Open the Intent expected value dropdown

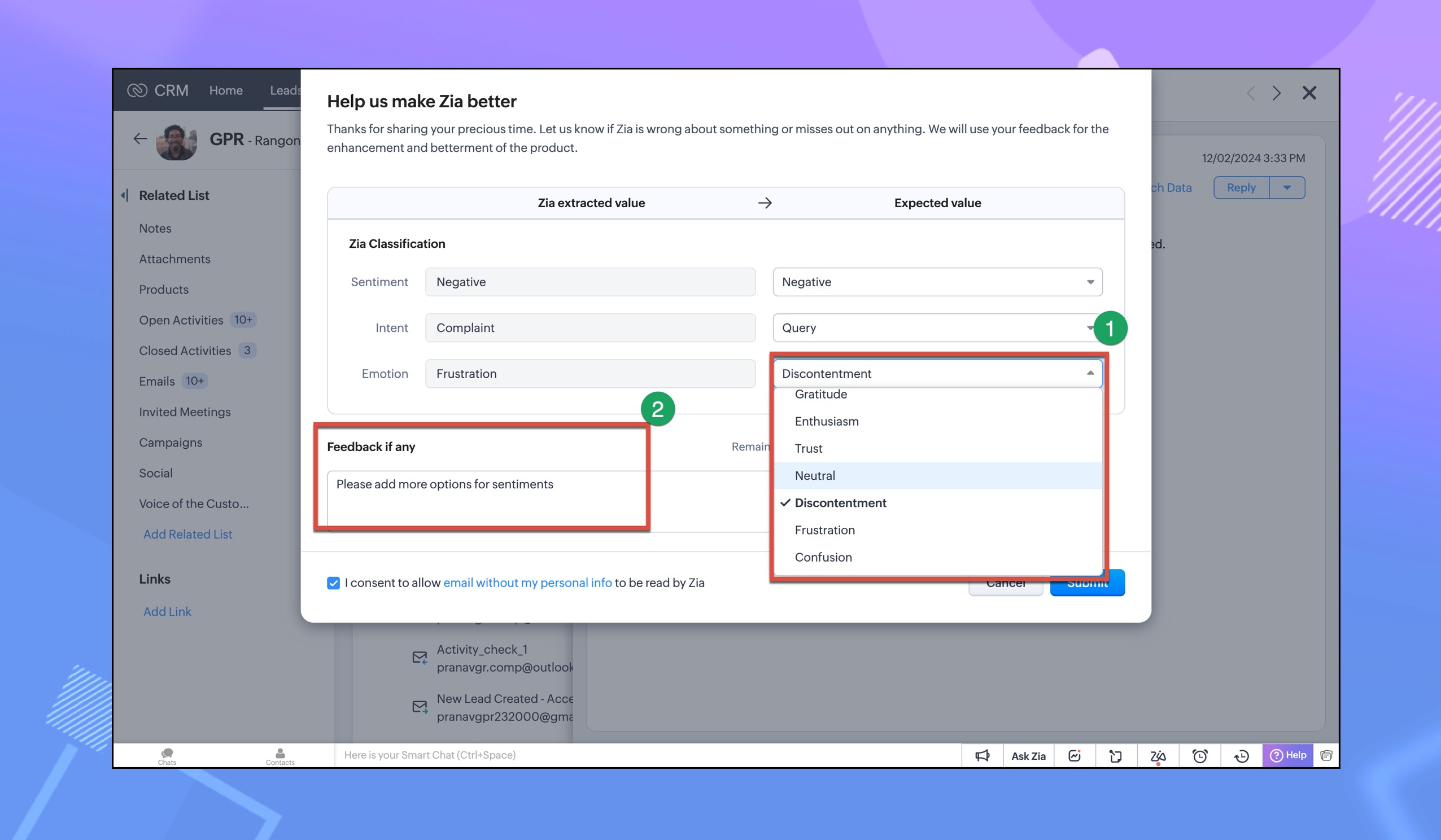932,327
